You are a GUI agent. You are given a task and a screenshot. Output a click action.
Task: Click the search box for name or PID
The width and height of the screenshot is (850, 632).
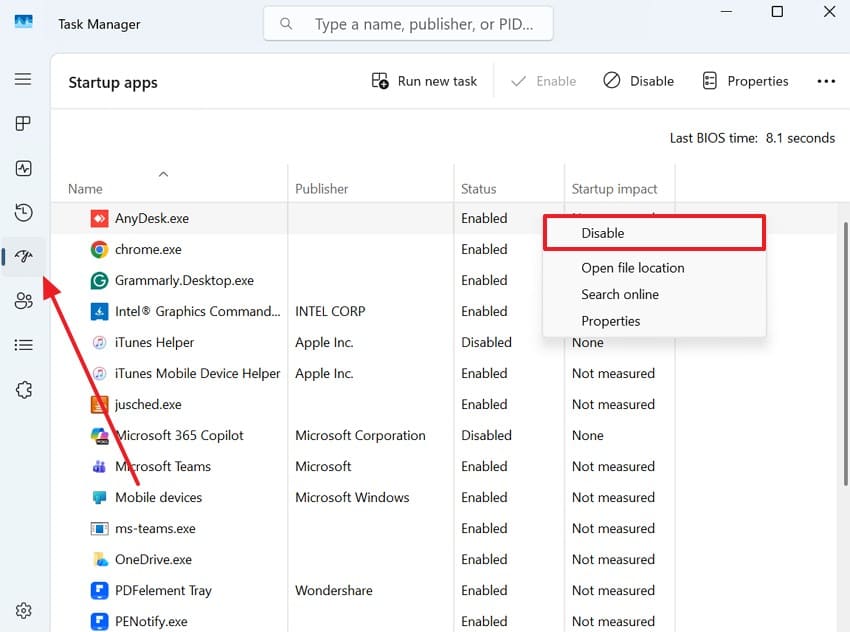coord(408,24)
